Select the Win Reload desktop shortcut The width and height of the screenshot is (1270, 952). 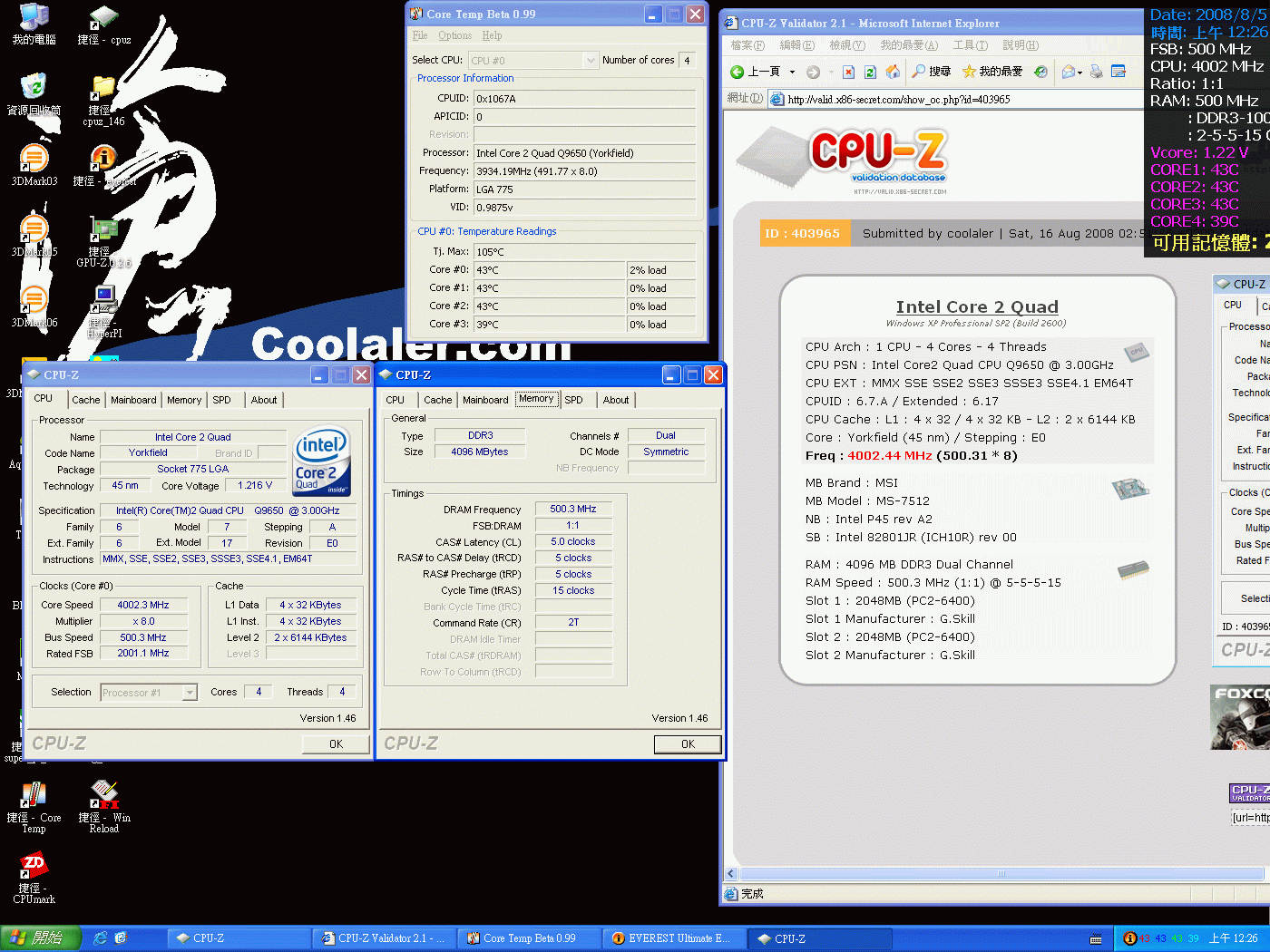104,807
